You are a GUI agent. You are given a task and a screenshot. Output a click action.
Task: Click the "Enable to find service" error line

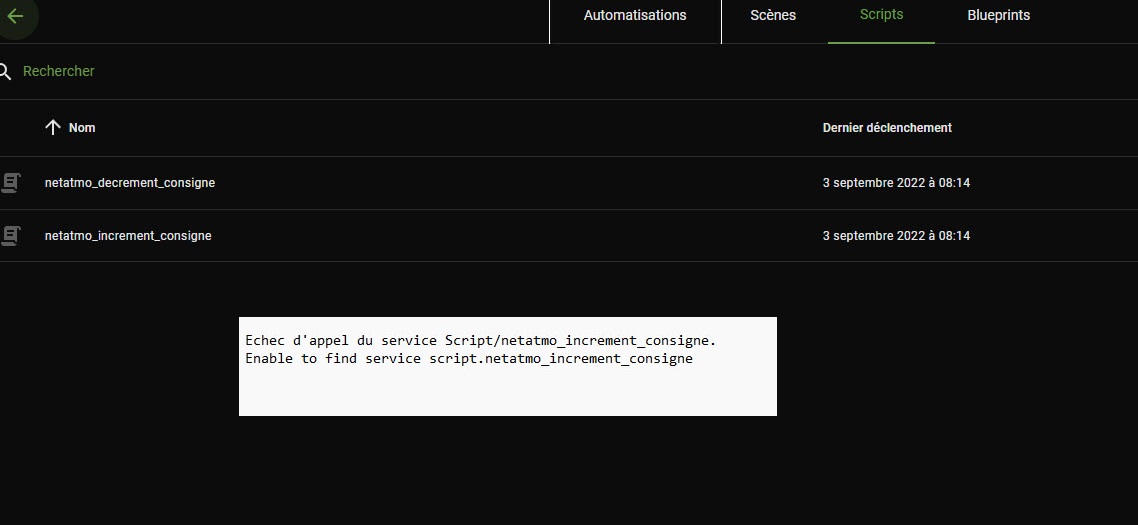(468, 358)
